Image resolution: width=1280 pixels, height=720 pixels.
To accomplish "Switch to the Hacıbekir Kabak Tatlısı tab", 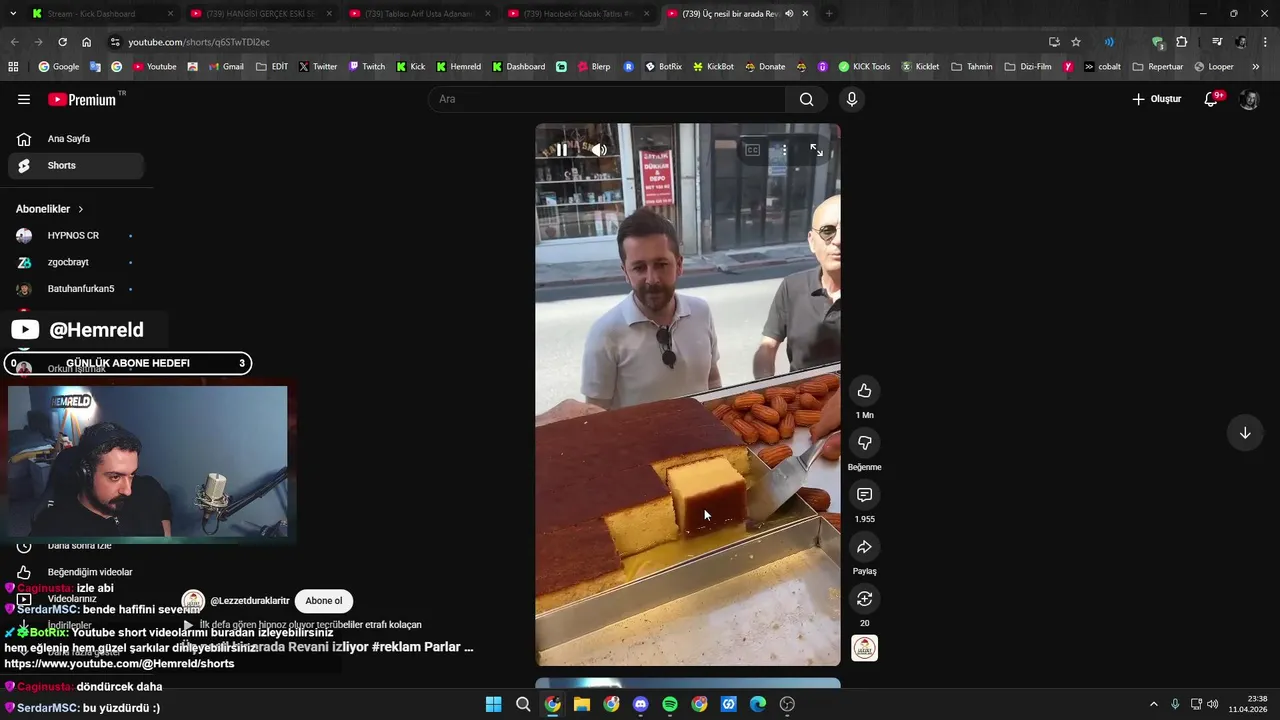I will tap(578, 14).
